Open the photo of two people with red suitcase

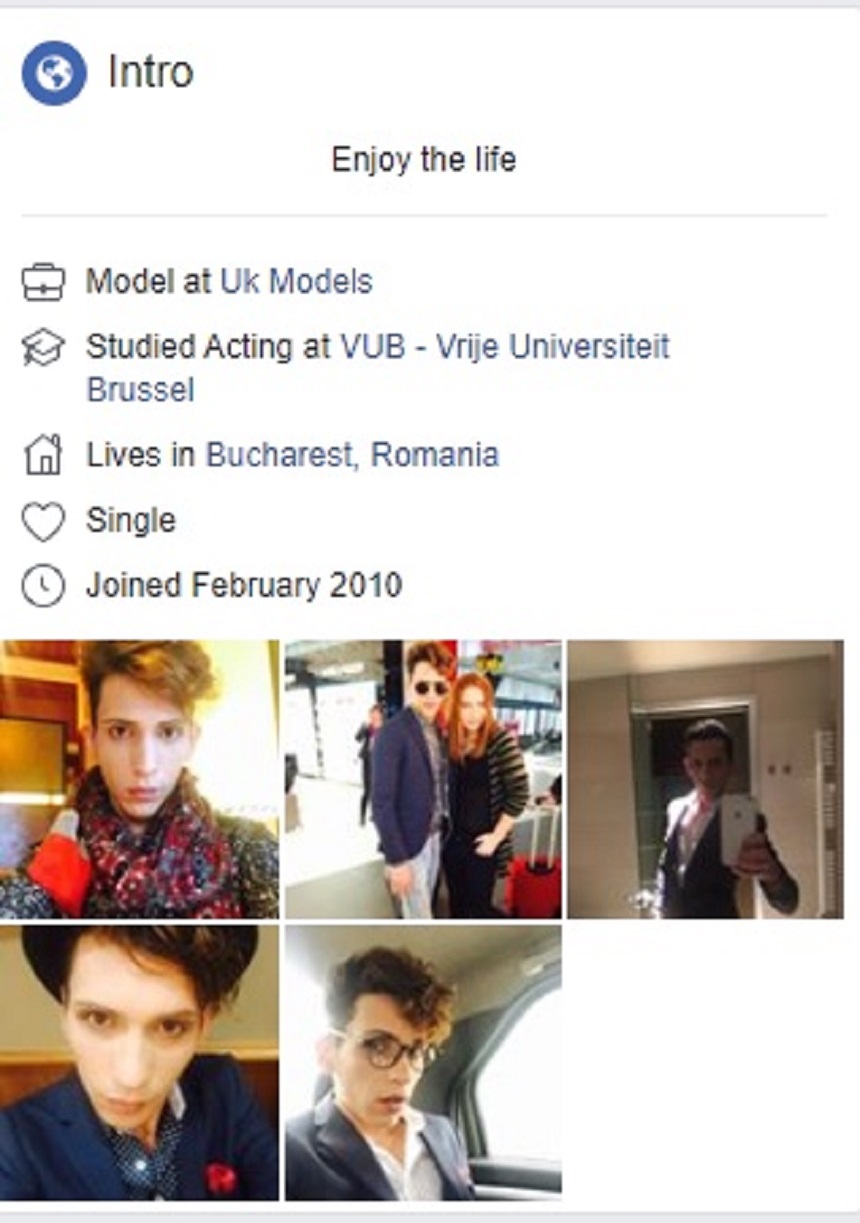click(x=423, y=779)
